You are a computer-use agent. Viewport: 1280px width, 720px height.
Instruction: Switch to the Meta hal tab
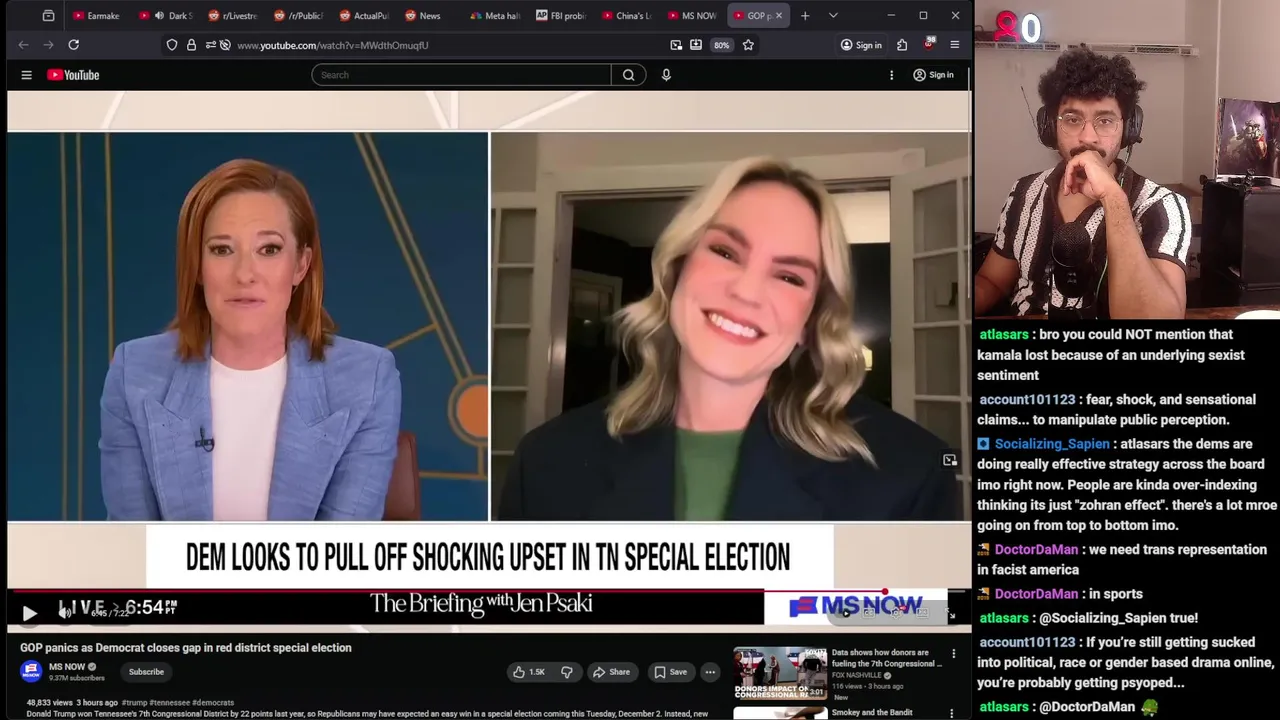[x=496, y=16]
